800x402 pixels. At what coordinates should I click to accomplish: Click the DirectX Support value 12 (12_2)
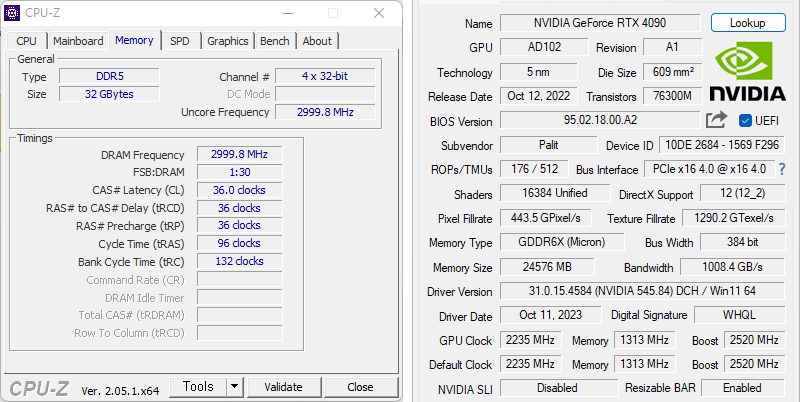click(x=742, y=193)
